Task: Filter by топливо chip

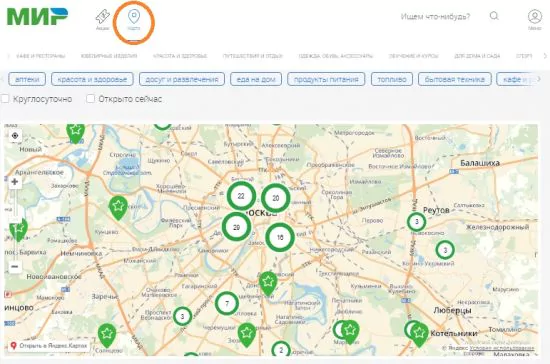Action: coord(392,79)
